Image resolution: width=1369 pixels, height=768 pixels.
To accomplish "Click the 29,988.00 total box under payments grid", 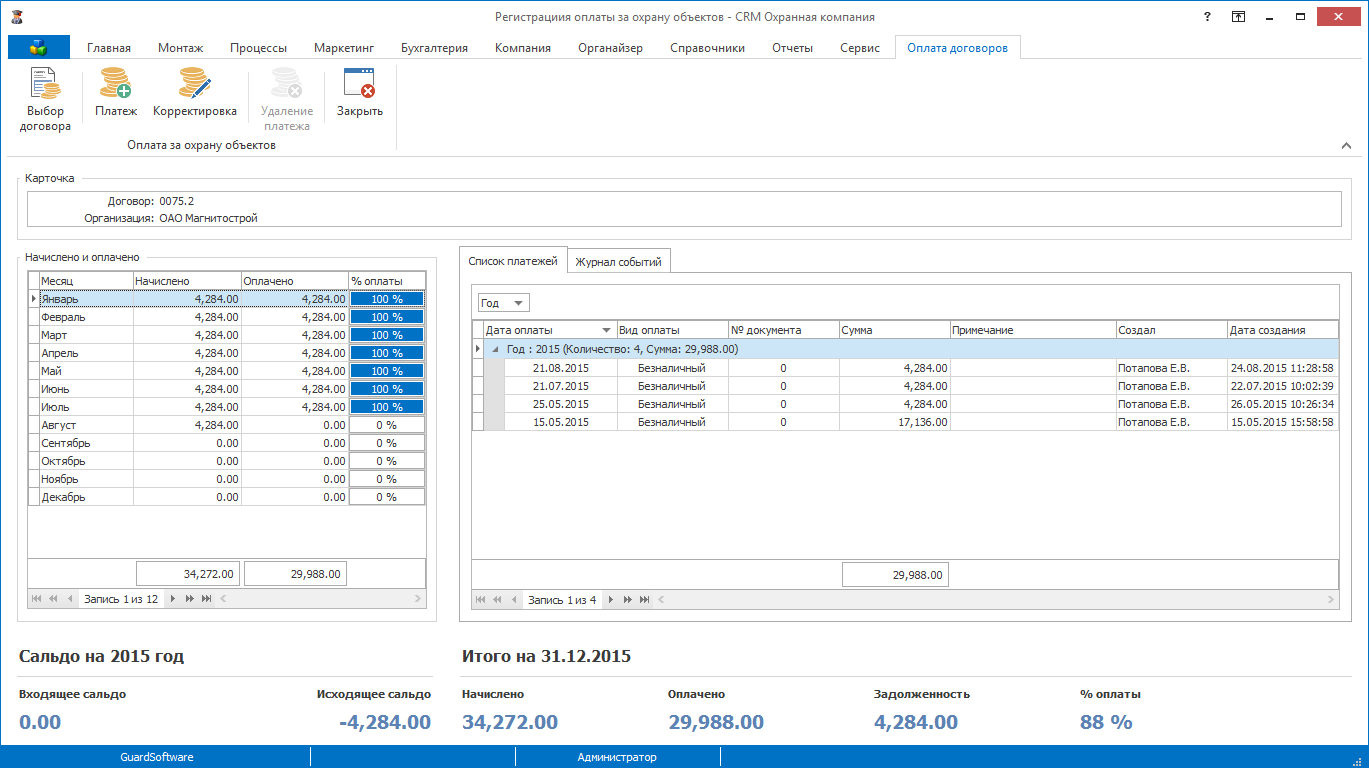I will click(x=895, y=575).
